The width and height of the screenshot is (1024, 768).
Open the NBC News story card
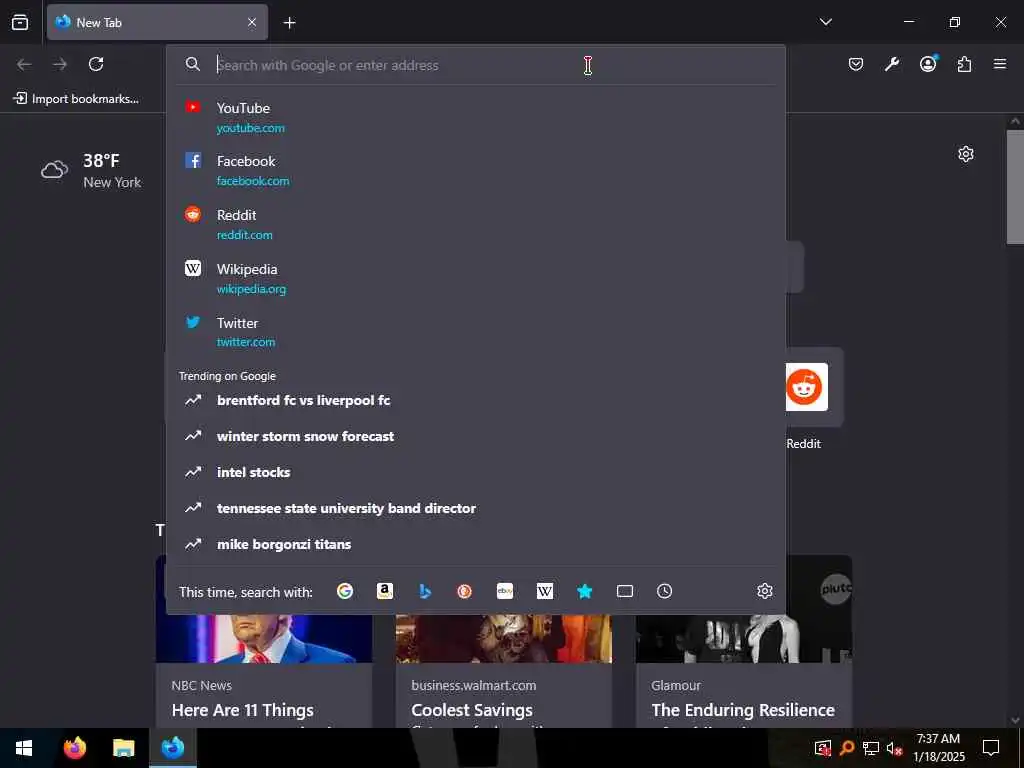pyautogui.click(x=264, y=671)
